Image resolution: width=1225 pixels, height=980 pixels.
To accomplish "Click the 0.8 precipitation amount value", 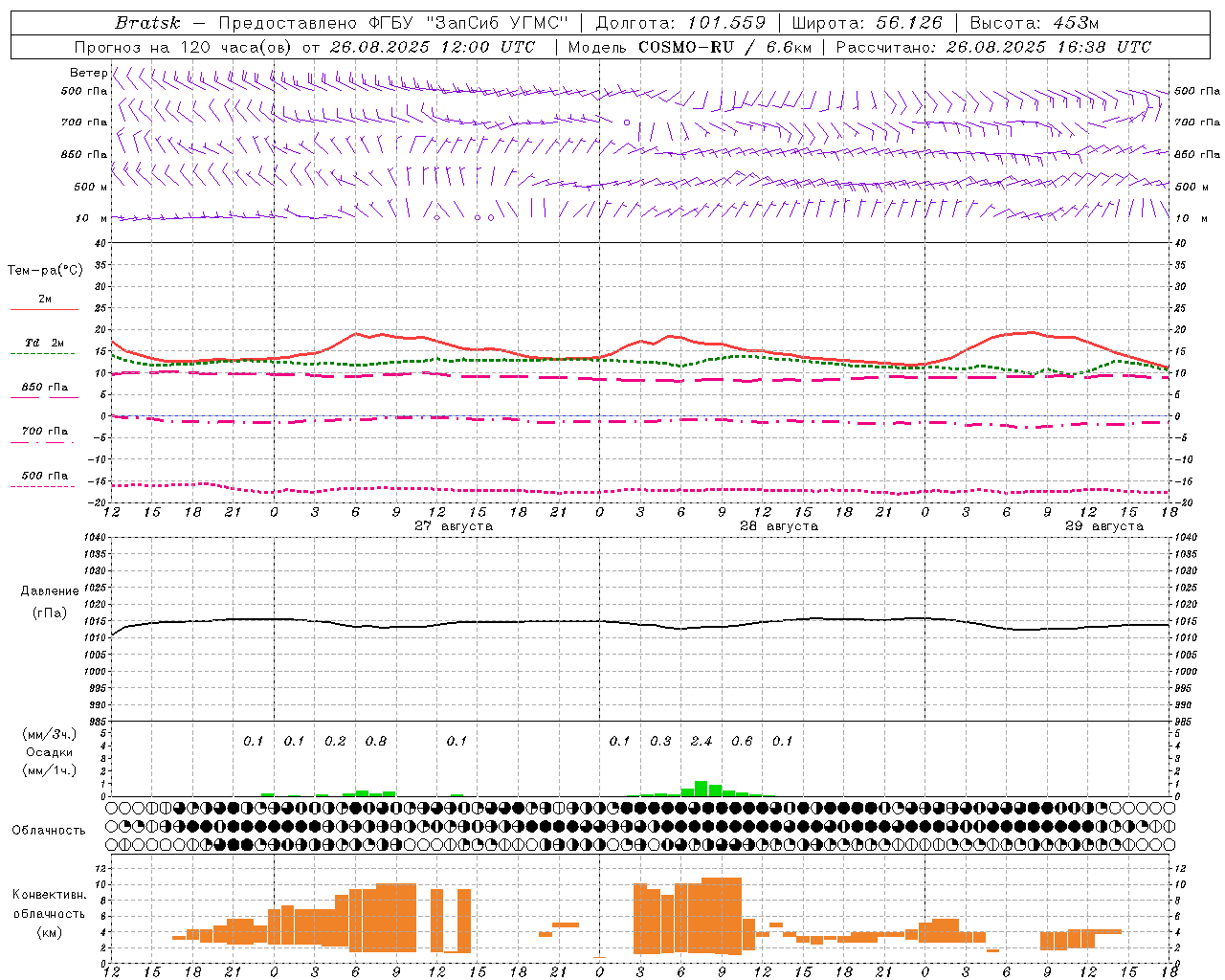I will click(376, 741).
